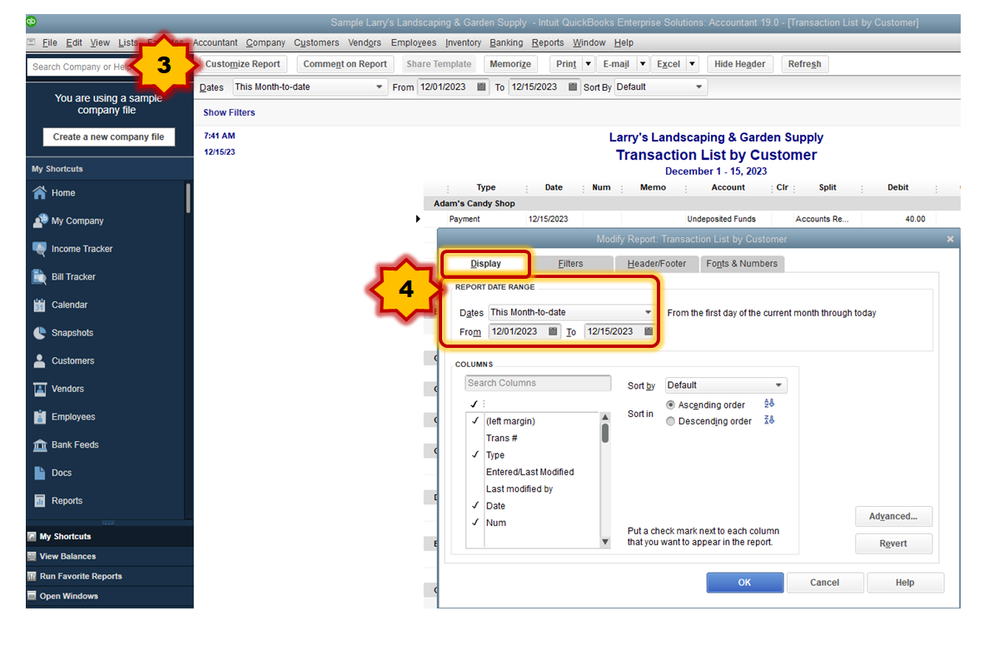Click the Revert button

pyautogui.click(x=893, y=544)
